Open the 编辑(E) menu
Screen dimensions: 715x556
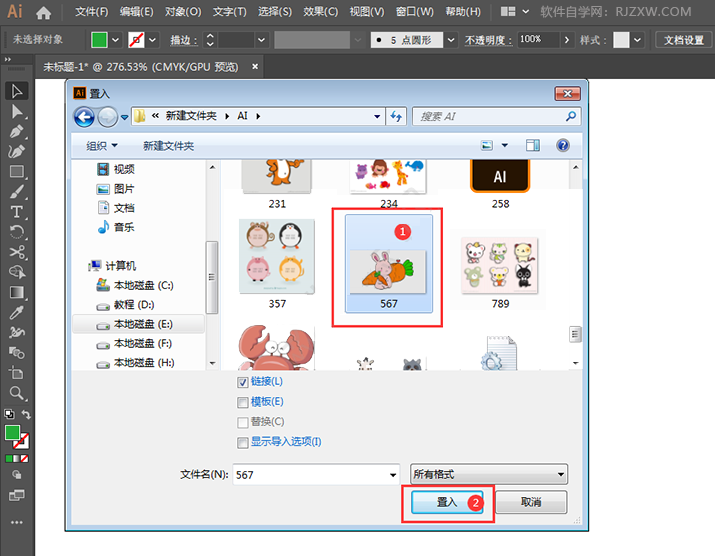pyautogui.click(x=136, y=12)
